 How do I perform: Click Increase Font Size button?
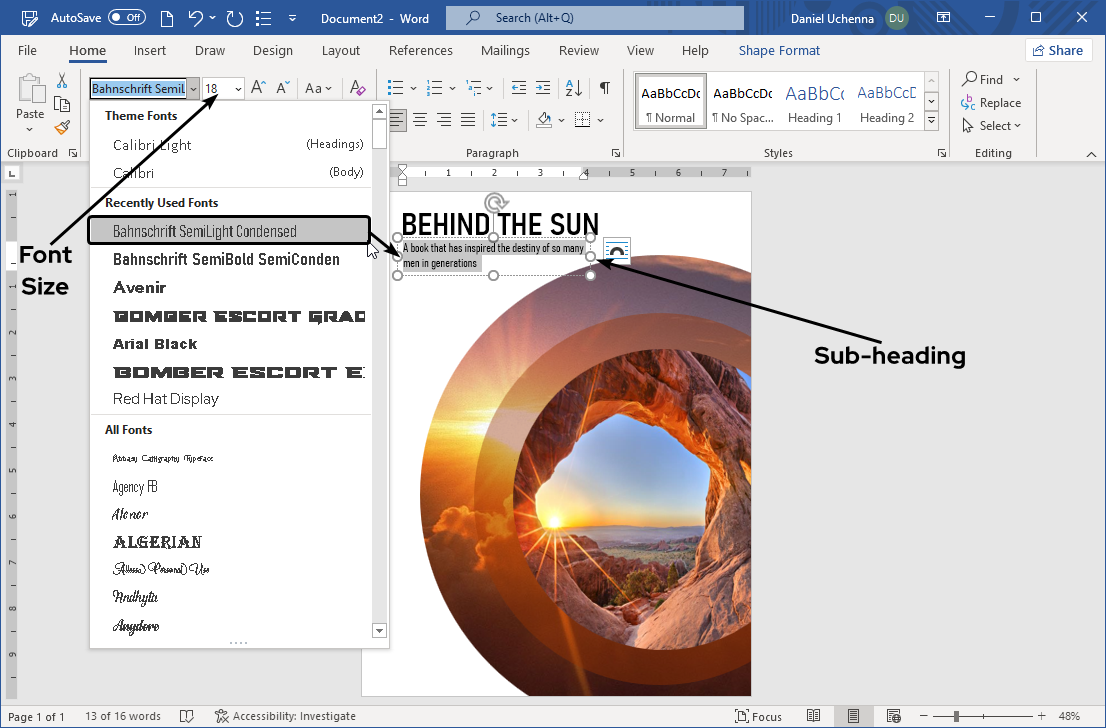258,89
